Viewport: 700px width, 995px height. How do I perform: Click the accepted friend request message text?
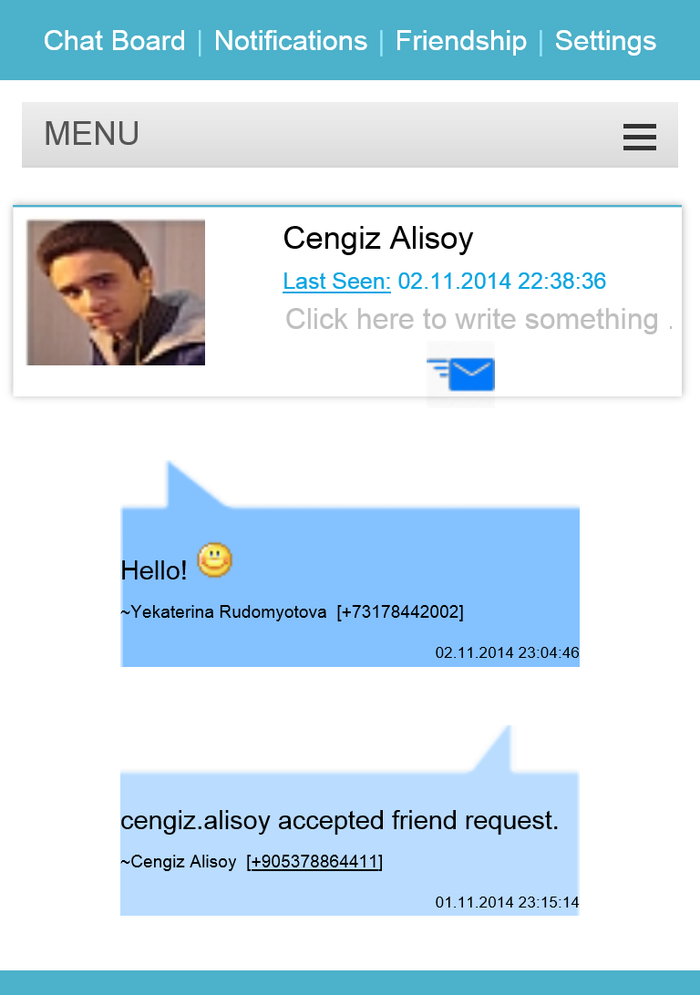tap(339, 821)
